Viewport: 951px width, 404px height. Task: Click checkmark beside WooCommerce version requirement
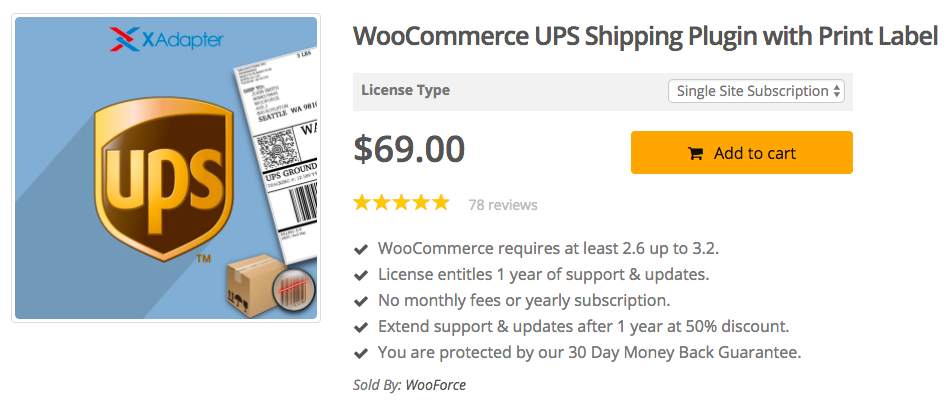[x=361, y=248]
